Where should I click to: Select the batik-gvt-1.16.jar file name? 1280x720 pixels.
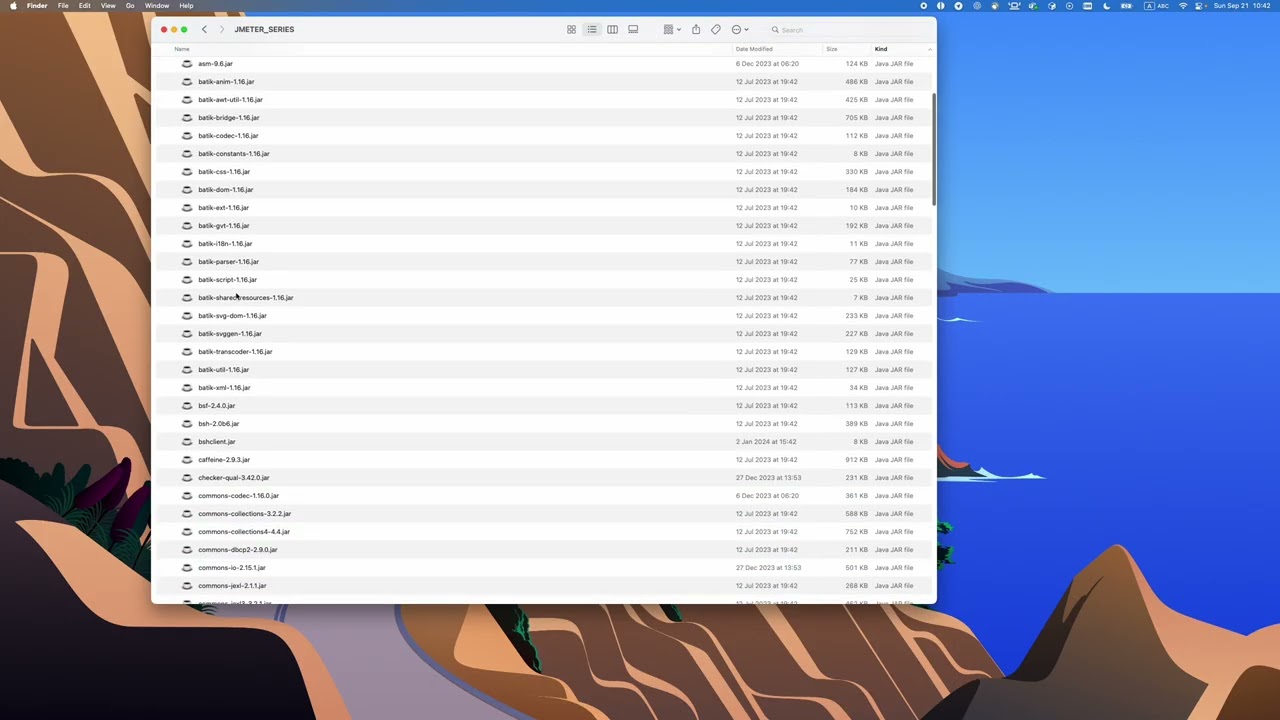[x=224, y=226]
